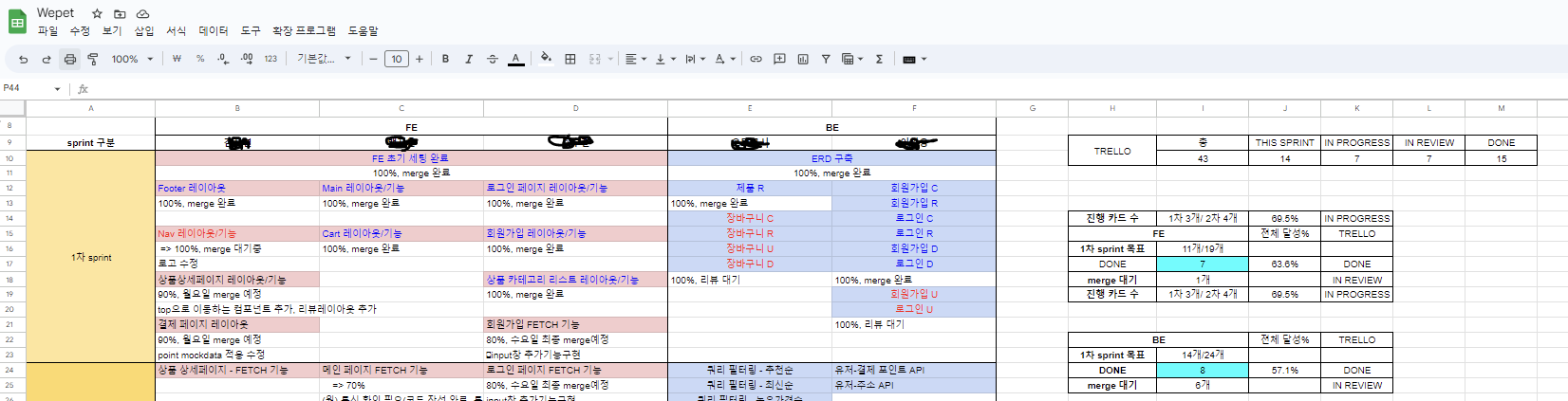Insert a link

pyautogui.click(x=756, y=59)
